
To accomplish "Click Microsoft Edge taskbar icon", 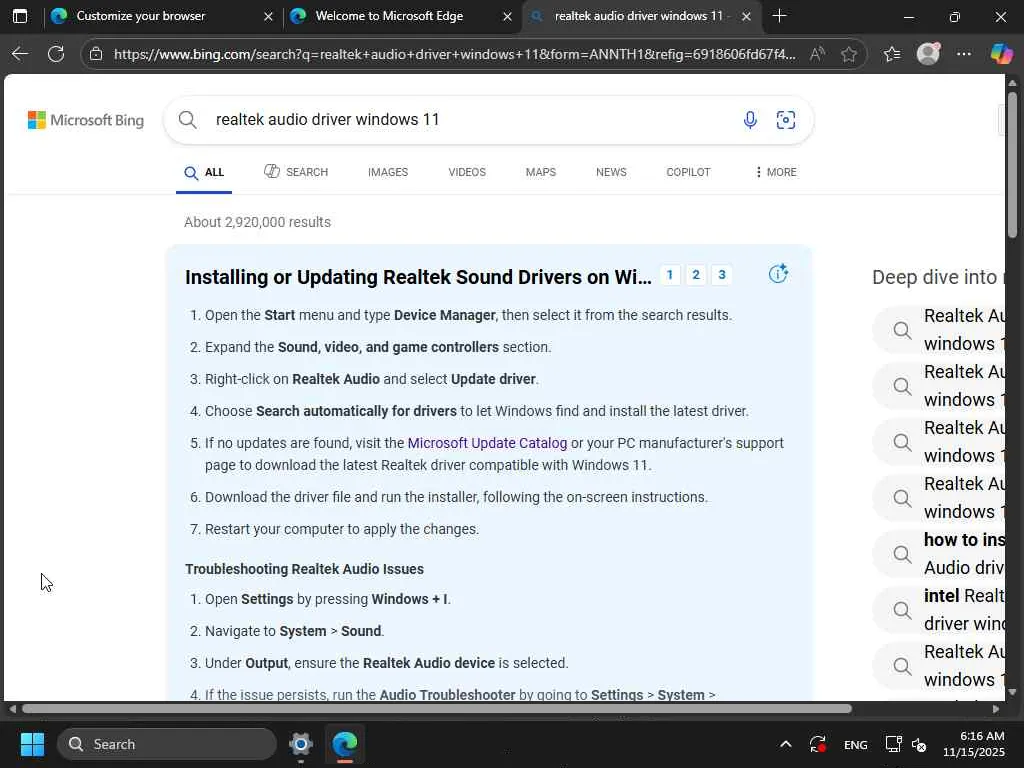I will point(344,744).
